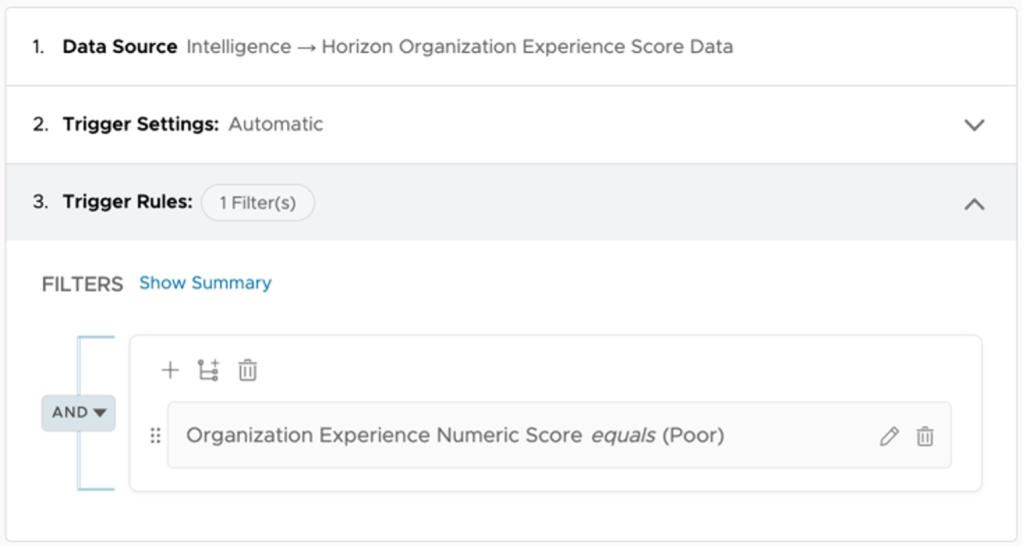Click the Horizon Organization Experience Score Data text
The width and height of the screenshot is (1024, 549).
click(527, 47)
